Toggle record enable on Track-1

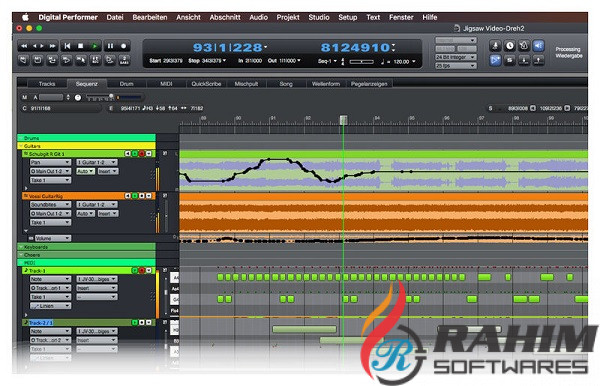pyautogui.click(x=142, y=270)
